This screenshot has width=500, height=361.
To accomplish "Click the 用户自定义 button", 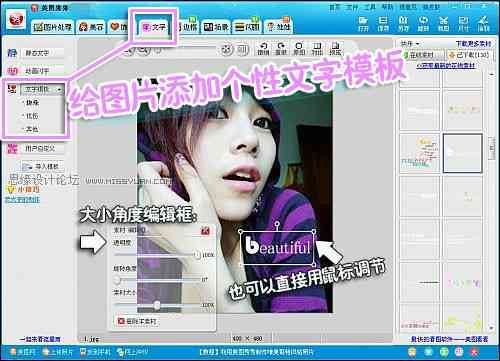I will [x=42, y=149].
